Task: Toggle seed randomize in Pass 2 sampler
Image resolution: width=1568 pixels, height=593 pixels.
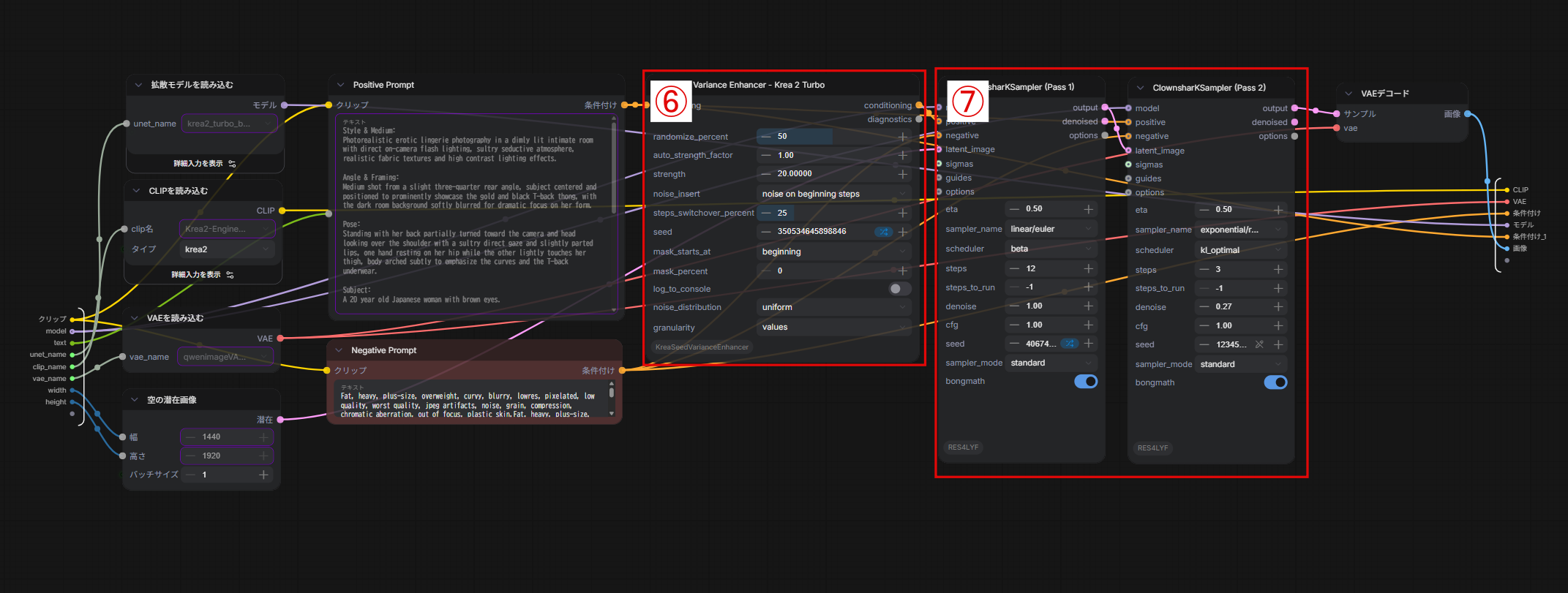Action: pos(1259,344)
